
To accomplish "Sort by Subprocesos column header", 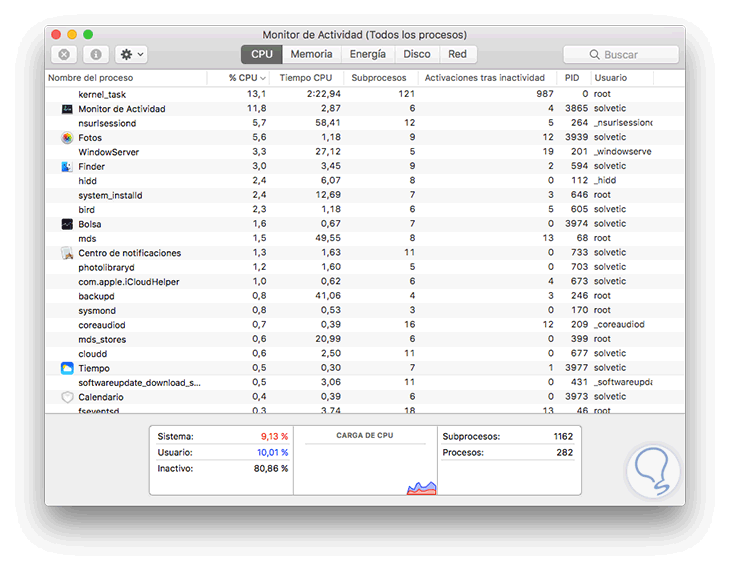I will click(380, 78).
